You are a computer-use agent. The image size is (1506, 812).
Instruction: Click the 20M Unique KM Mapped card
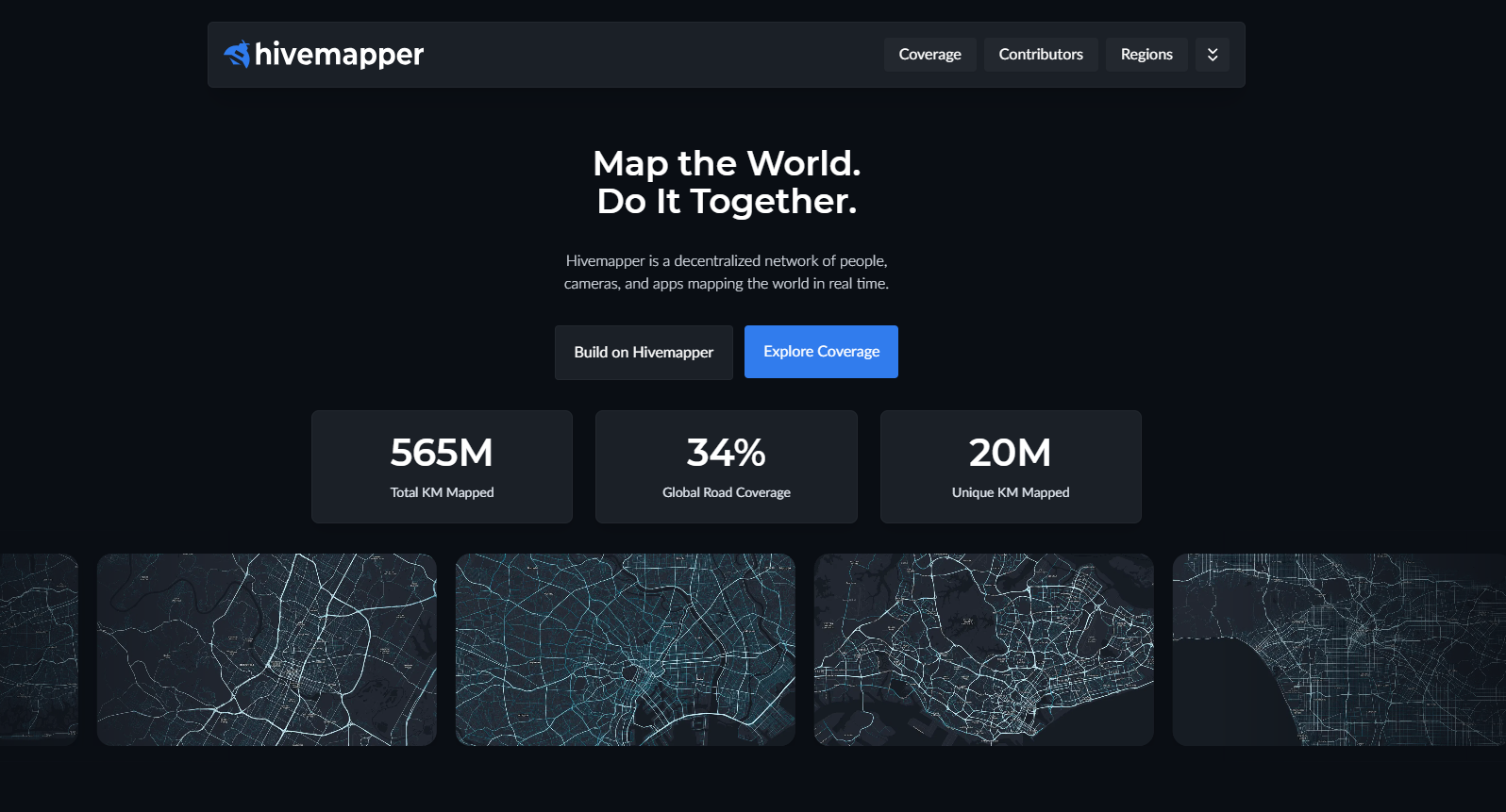click(x=1010, y=467)
